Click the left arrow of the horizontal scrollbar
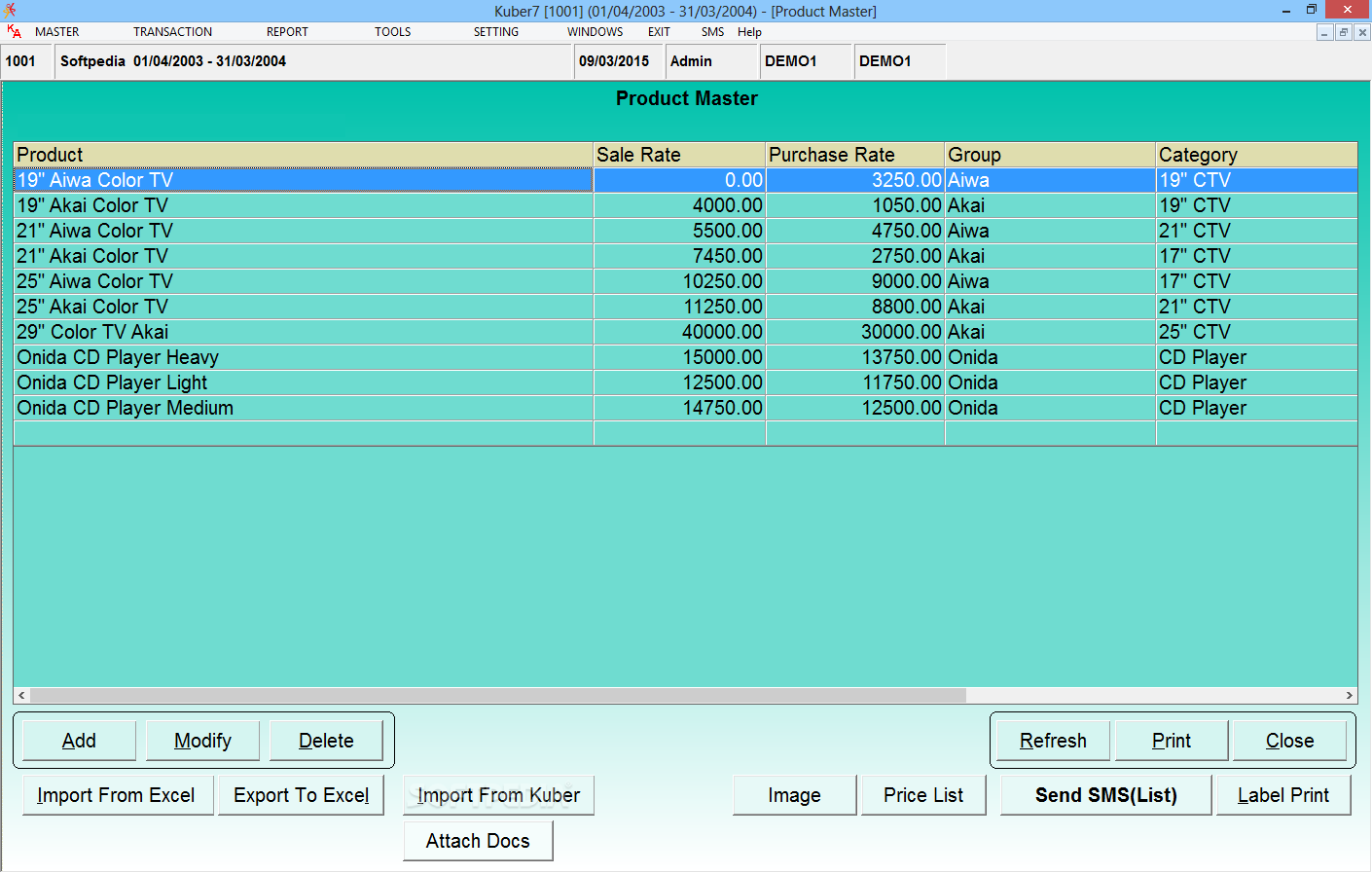This screenshot has height=873, width=1372. tap(21, 696)
